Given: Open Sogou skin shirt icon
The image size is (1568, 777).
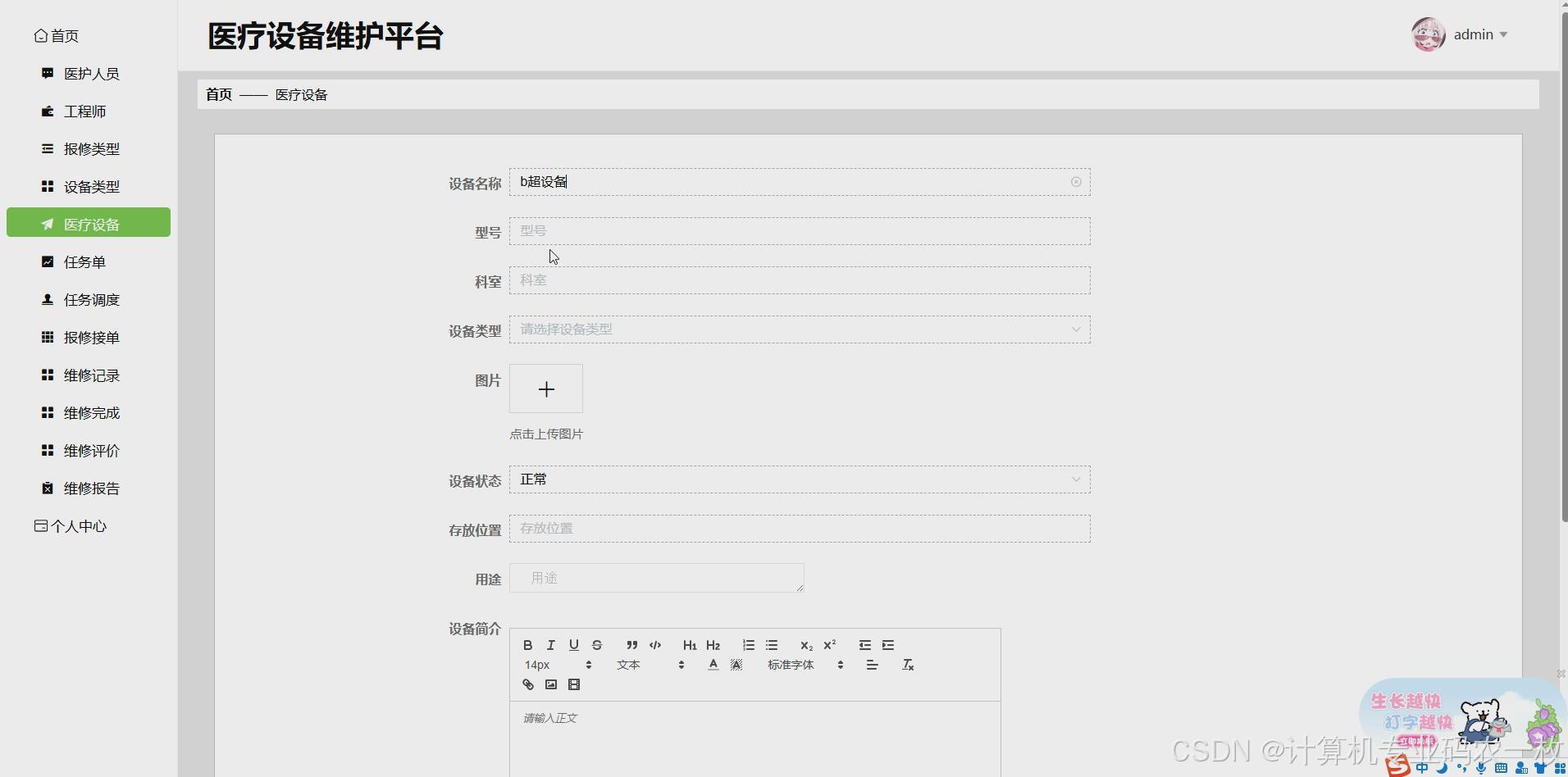Looking at the screenshot, I should click(x=1540, y=768).
